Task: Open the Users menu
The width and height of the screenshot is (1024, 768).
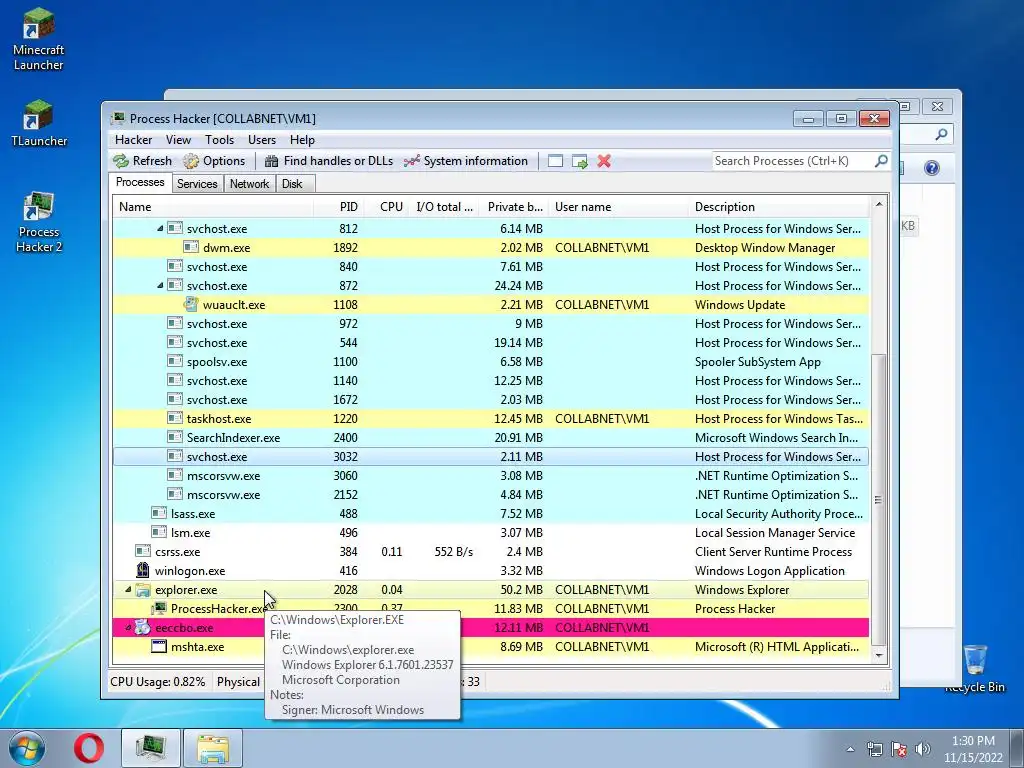Action: tap(262, 140)
